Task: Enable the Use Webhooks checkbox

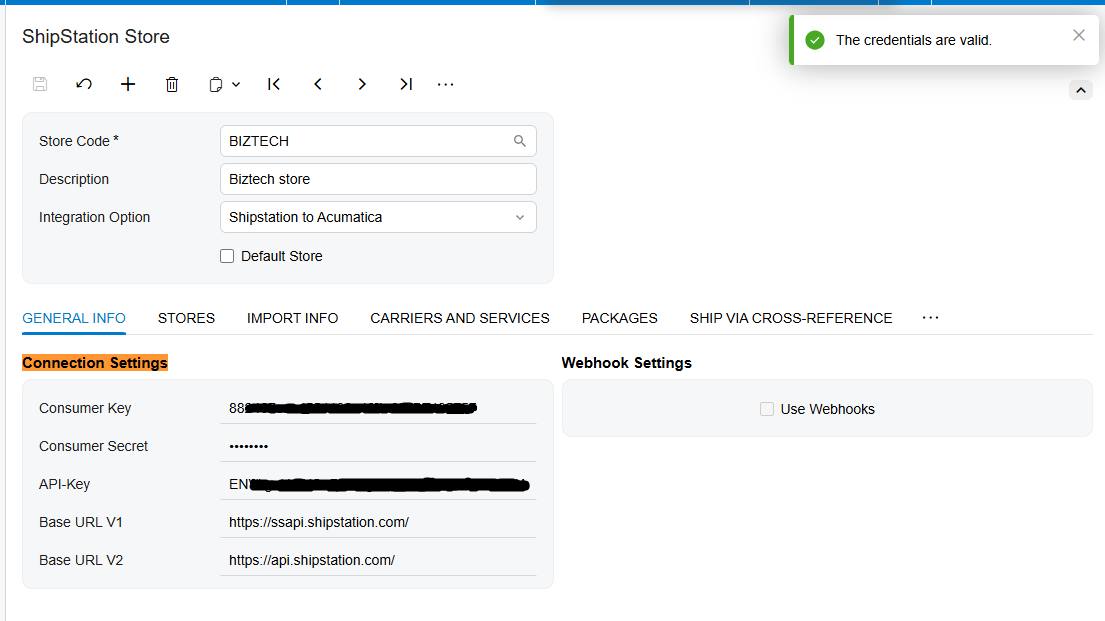Action: [x=767, y=409]
